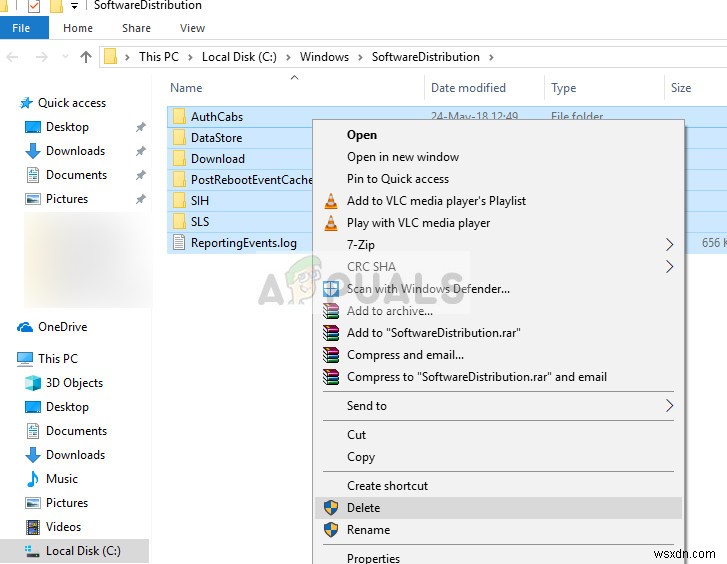Choose Copy from the context menu
The height and width of the screenshot is (564, 727).
[x=498, y=457]
